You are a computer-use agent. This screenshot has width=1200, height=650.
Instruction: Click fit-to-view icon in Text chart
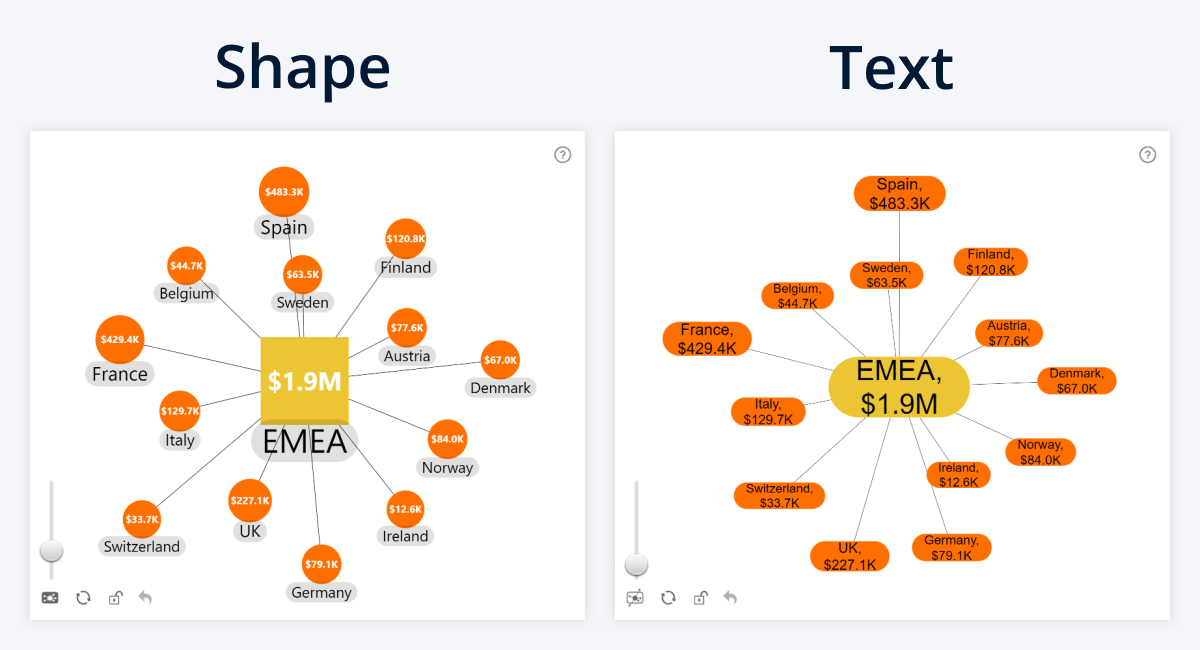(635, 598)
